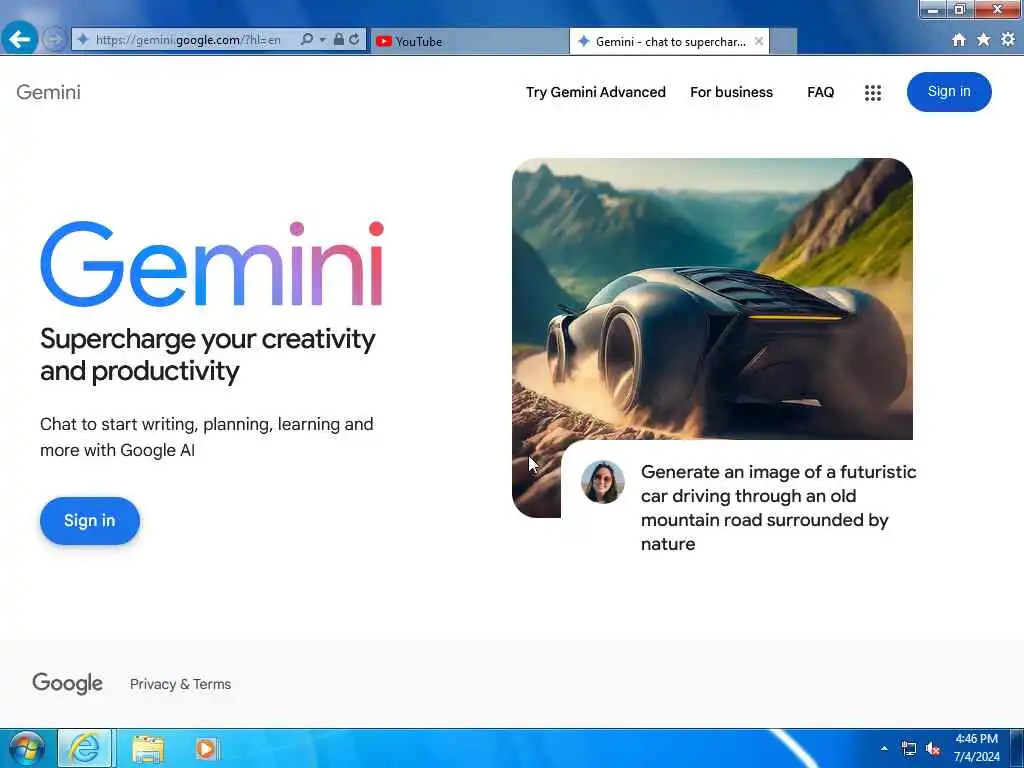The height and width of the screenshot is (768, 1024).
Task: Click the network tray icon
Action: (x=908, y=748)
